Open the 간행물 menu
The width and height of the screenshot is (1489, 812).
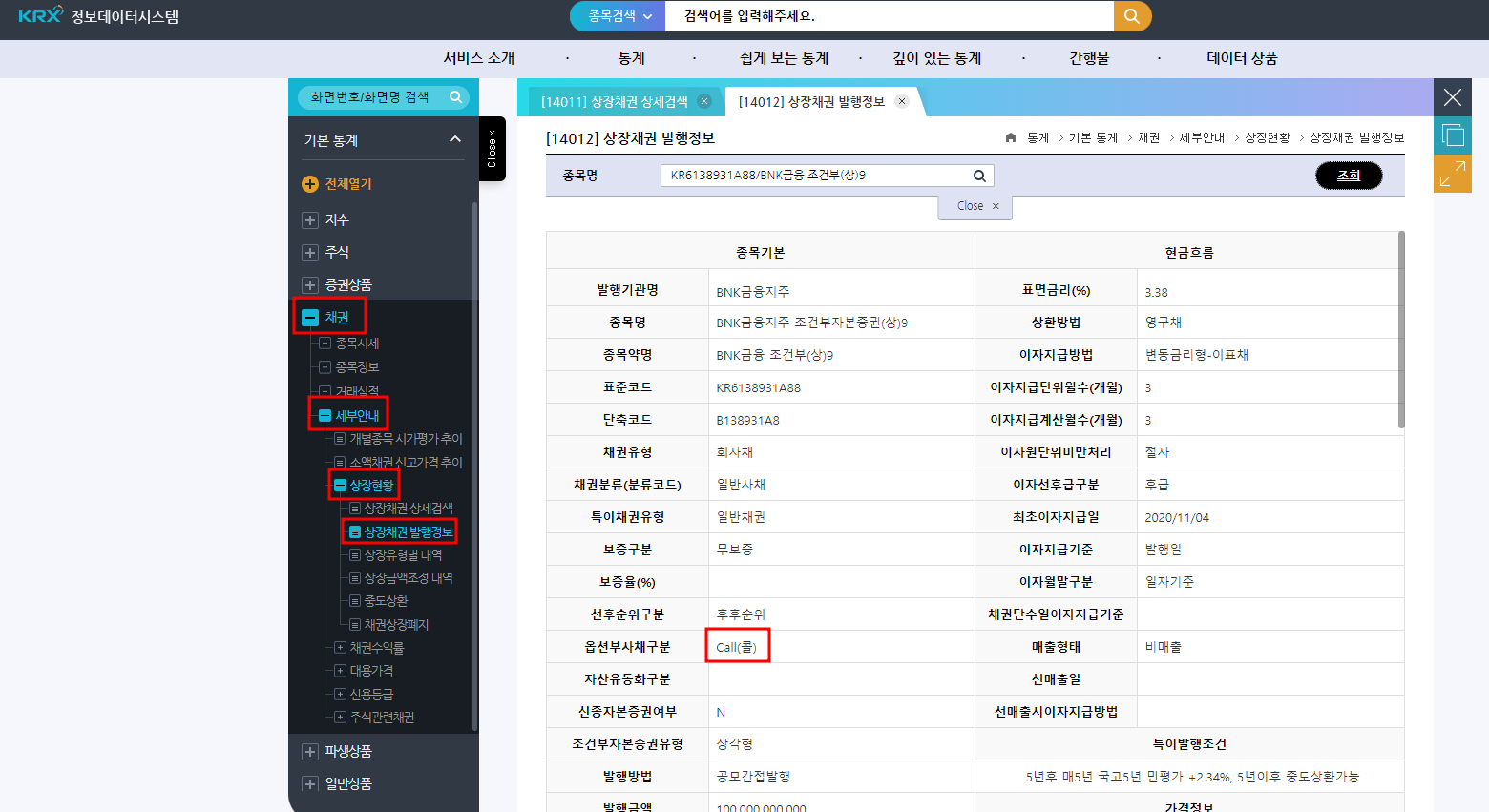[1089, 58]
